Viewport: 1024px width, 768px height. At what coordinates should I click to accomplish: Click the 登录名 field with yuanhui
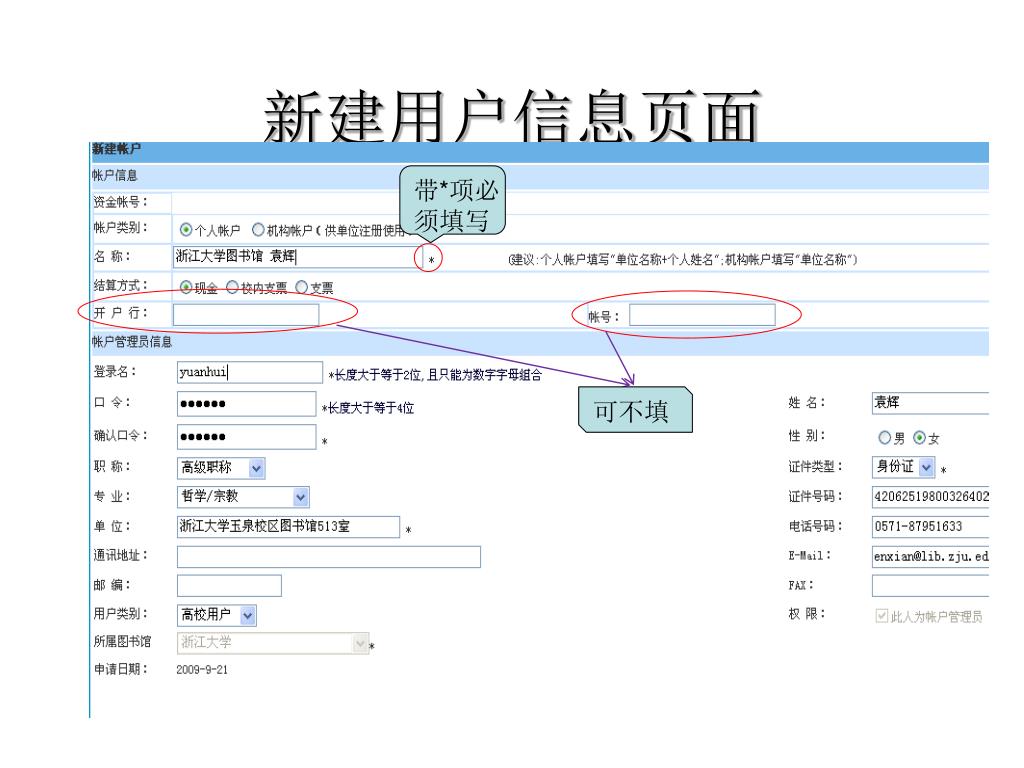click(x=249, y=372)
